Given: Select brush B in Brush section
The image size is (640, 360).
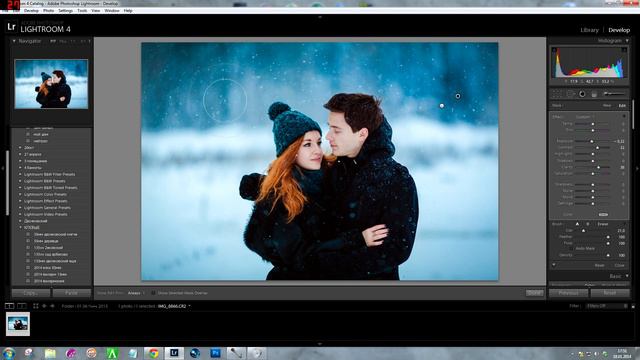Looking at the screenshot, I should (x=587, y=224).
